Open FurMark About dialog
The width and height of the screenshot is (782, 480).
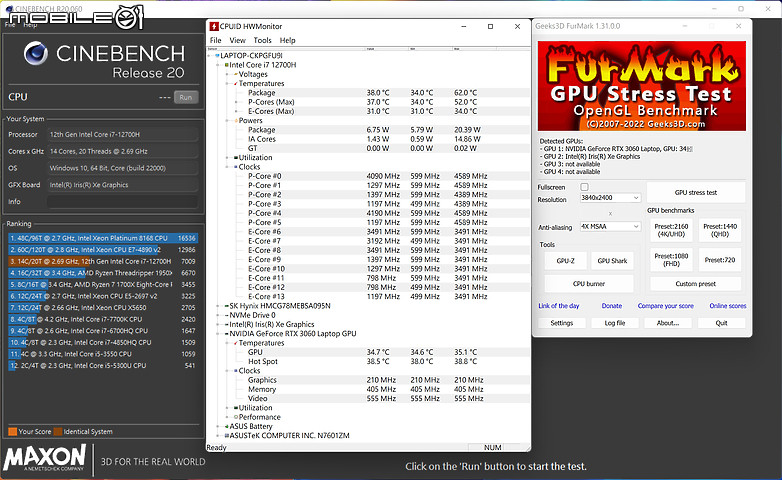pos(668,323)
